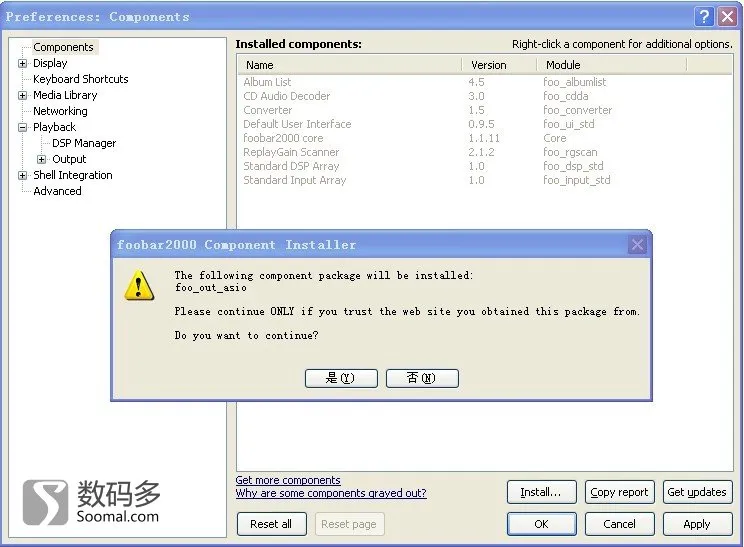The height and width of the screenshot is (547, 744).
Task: Close the Preferences window with X icon
Action: coord(727,17)
